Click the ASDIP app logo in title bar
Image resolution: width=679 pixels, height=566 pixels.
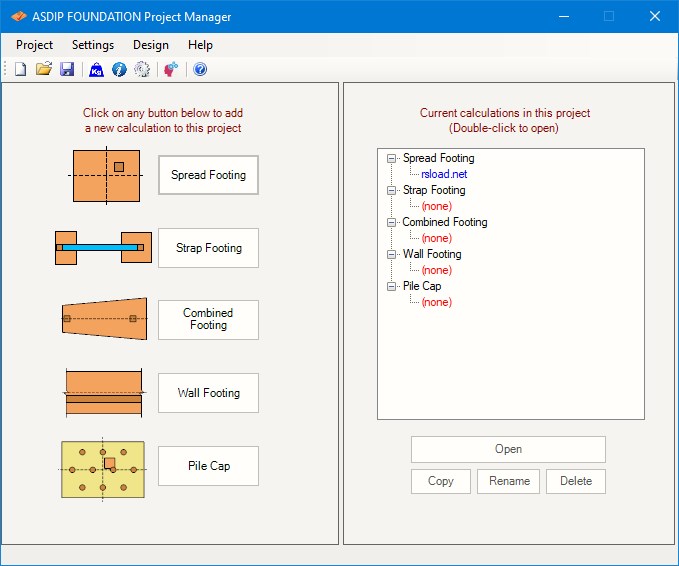[19, 16]
